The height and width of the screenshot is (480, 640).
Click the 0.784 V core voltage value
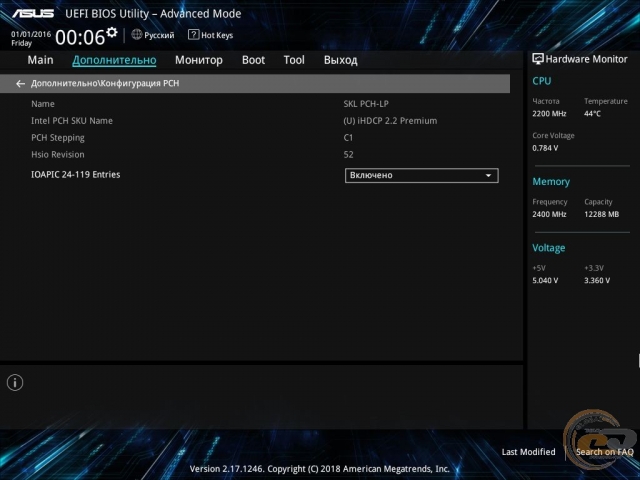click(x=545, y=148)
